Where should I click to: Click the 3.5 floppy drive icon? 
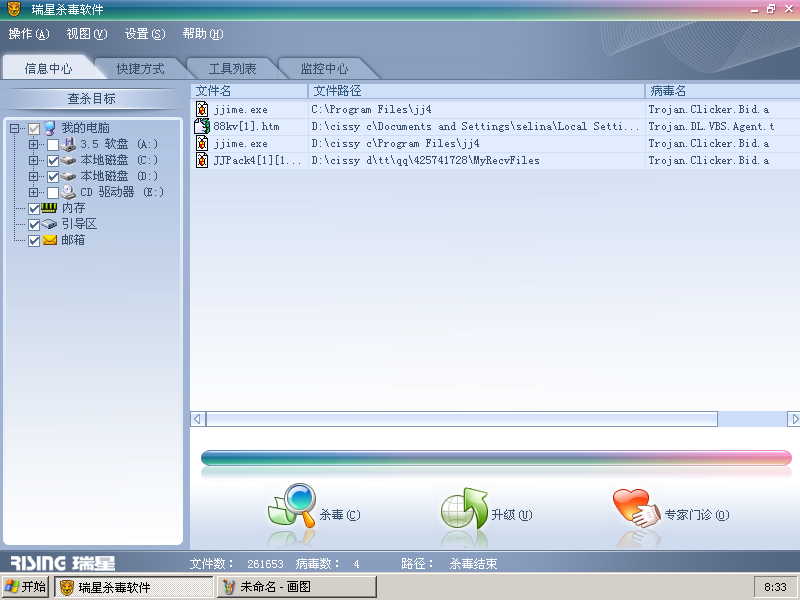pyautogui.click(x=68, y=144)
